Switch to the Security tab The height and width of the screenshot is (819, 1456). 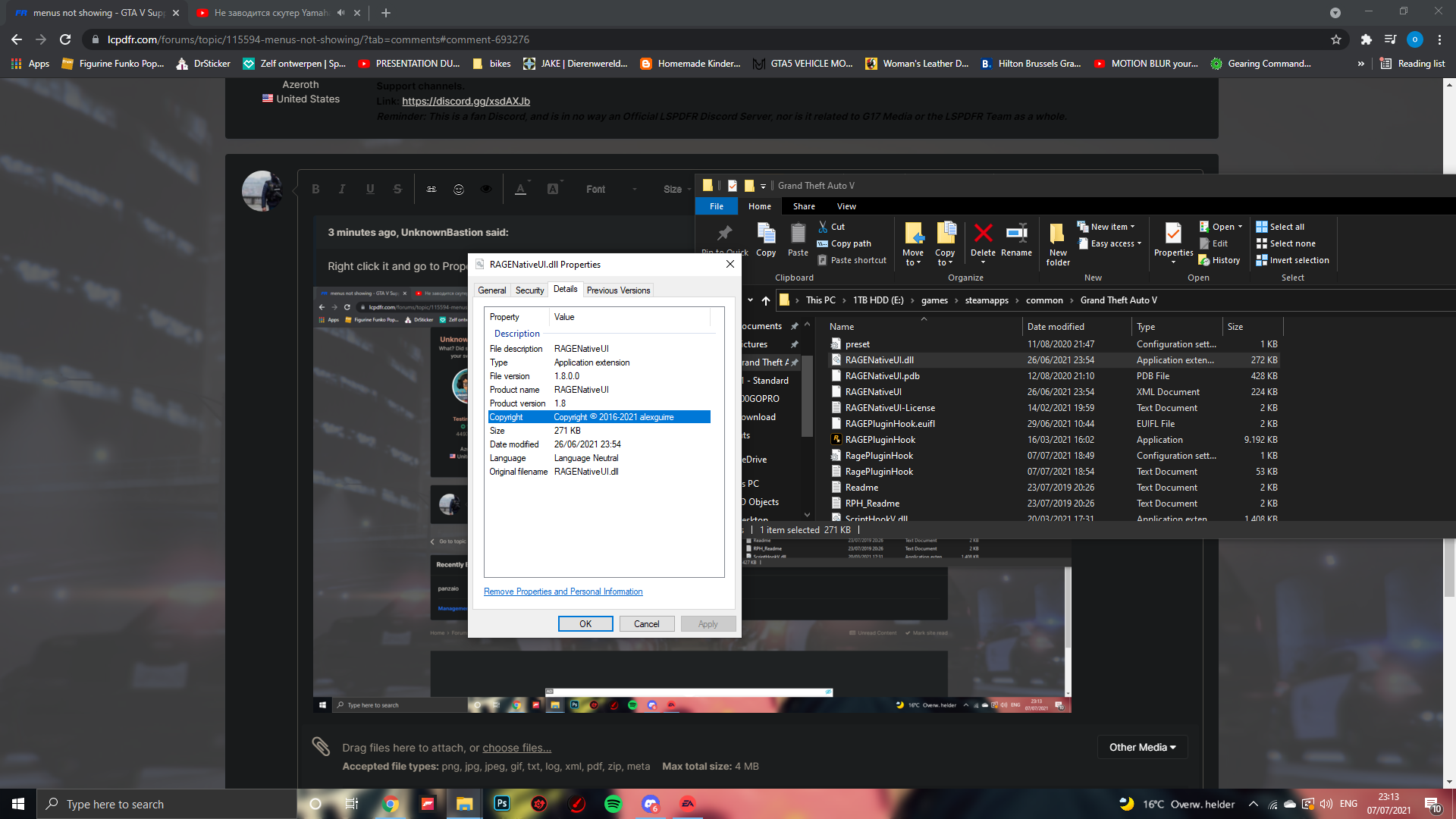[x=529, y=290]
